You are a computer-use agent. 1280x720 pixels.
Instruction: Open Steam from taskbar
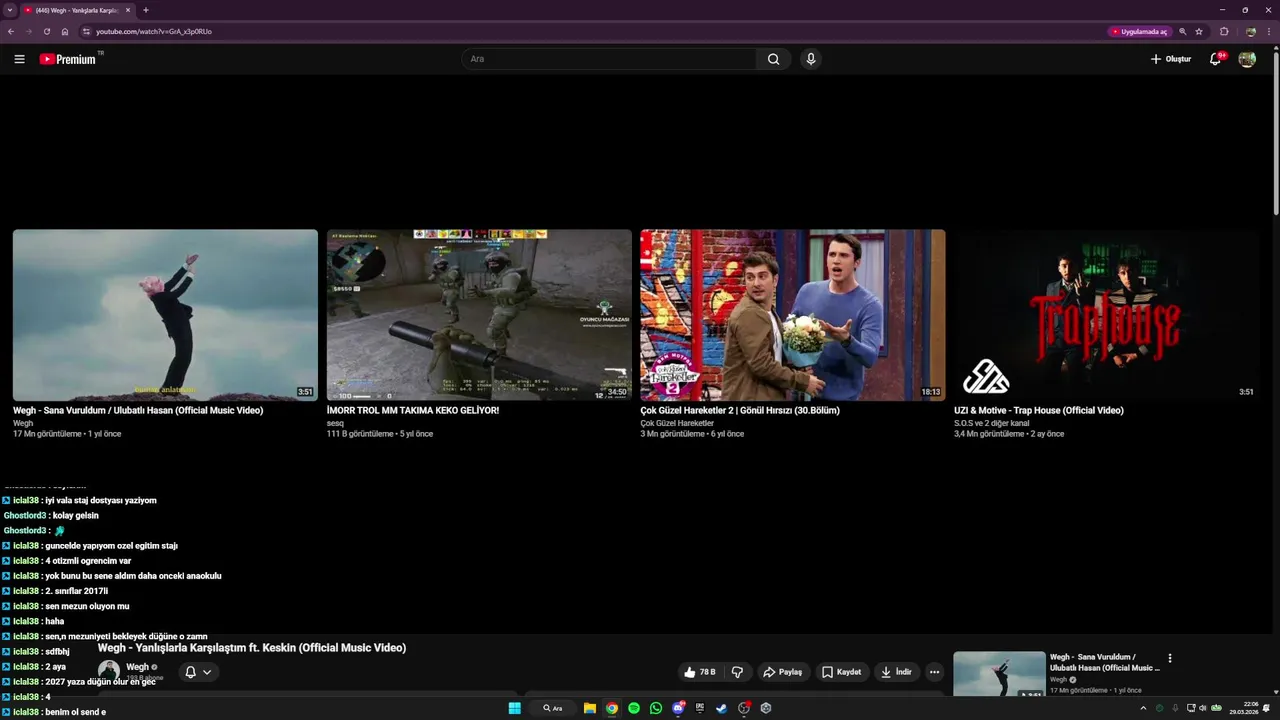pyautogui.click(x=722, y=708)
